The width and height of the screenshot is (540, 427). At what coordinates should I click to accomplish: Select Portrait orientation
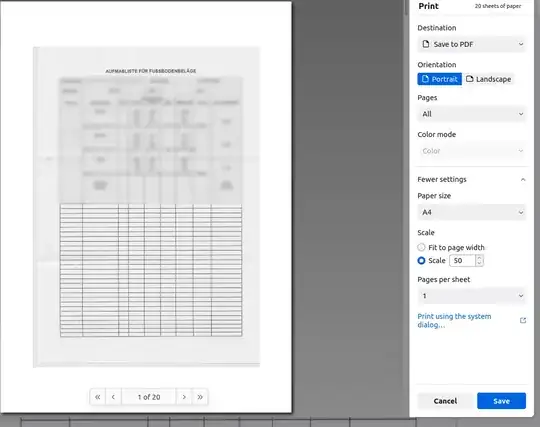coord(439,79)
